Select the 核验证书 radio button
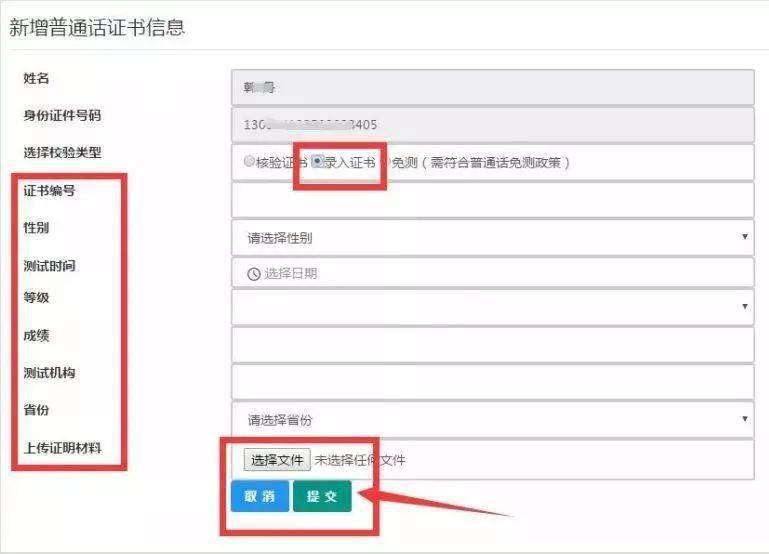This screenshot has height=554, width=769. point(249,161)
